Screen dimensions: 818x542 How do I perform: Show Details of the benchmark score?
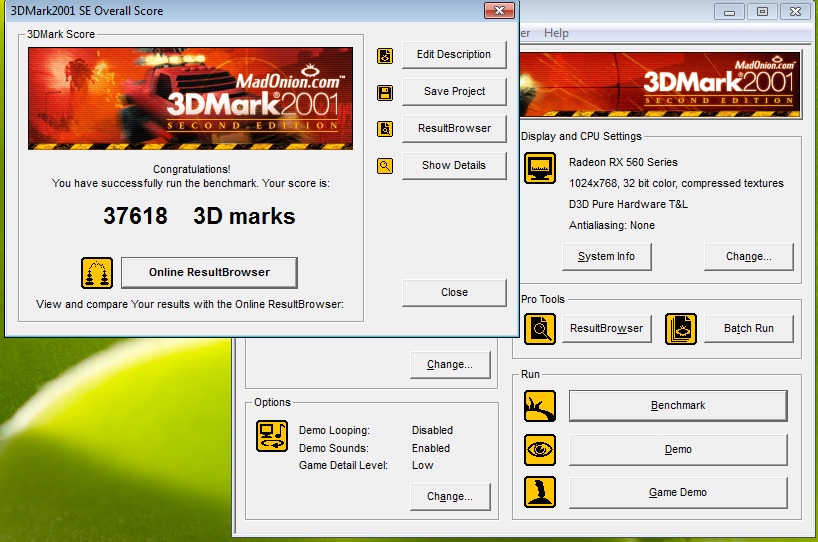coord(454,166)
